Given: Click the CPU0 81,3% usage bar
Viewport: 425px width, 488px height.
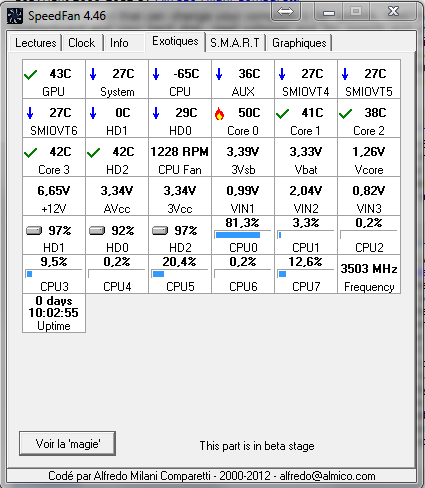Looking at the screenshot, I should click(x=243, y=235).
